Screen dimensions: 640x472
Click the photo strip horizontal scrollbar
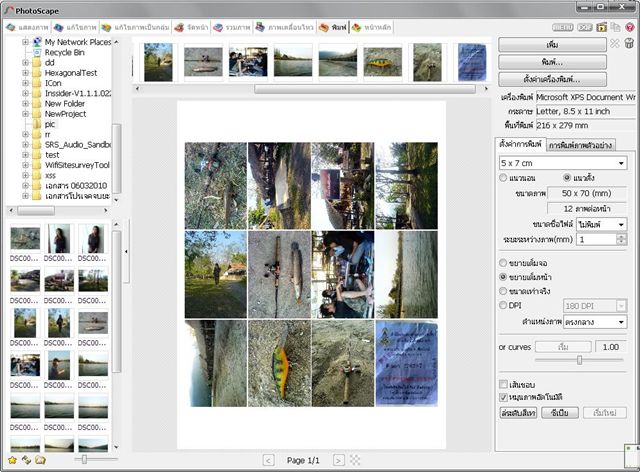pyautogui.click(x=365, y=89)
